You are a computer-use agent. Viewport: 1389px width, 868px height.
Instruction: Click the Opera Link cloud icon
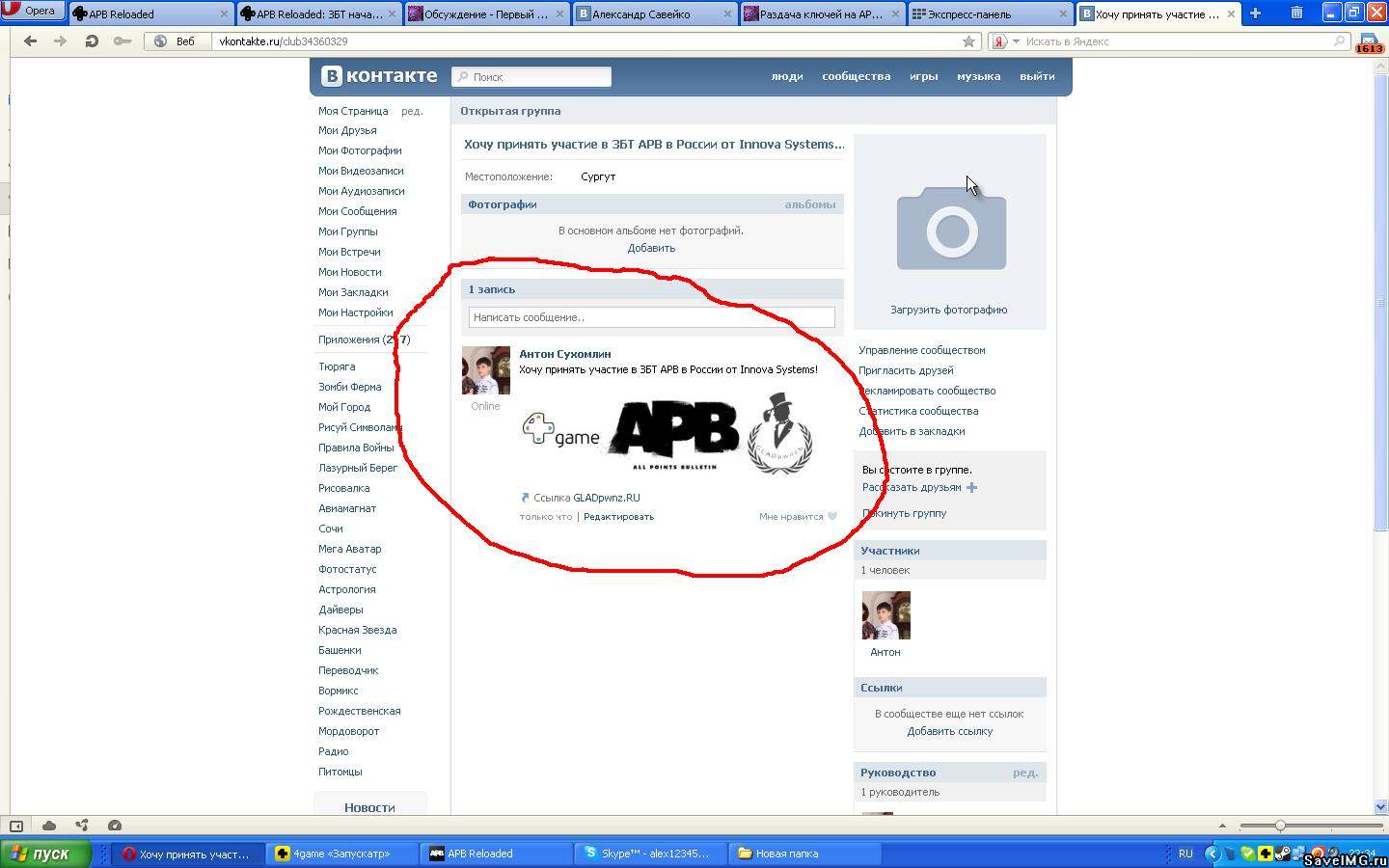click(49, 826)
